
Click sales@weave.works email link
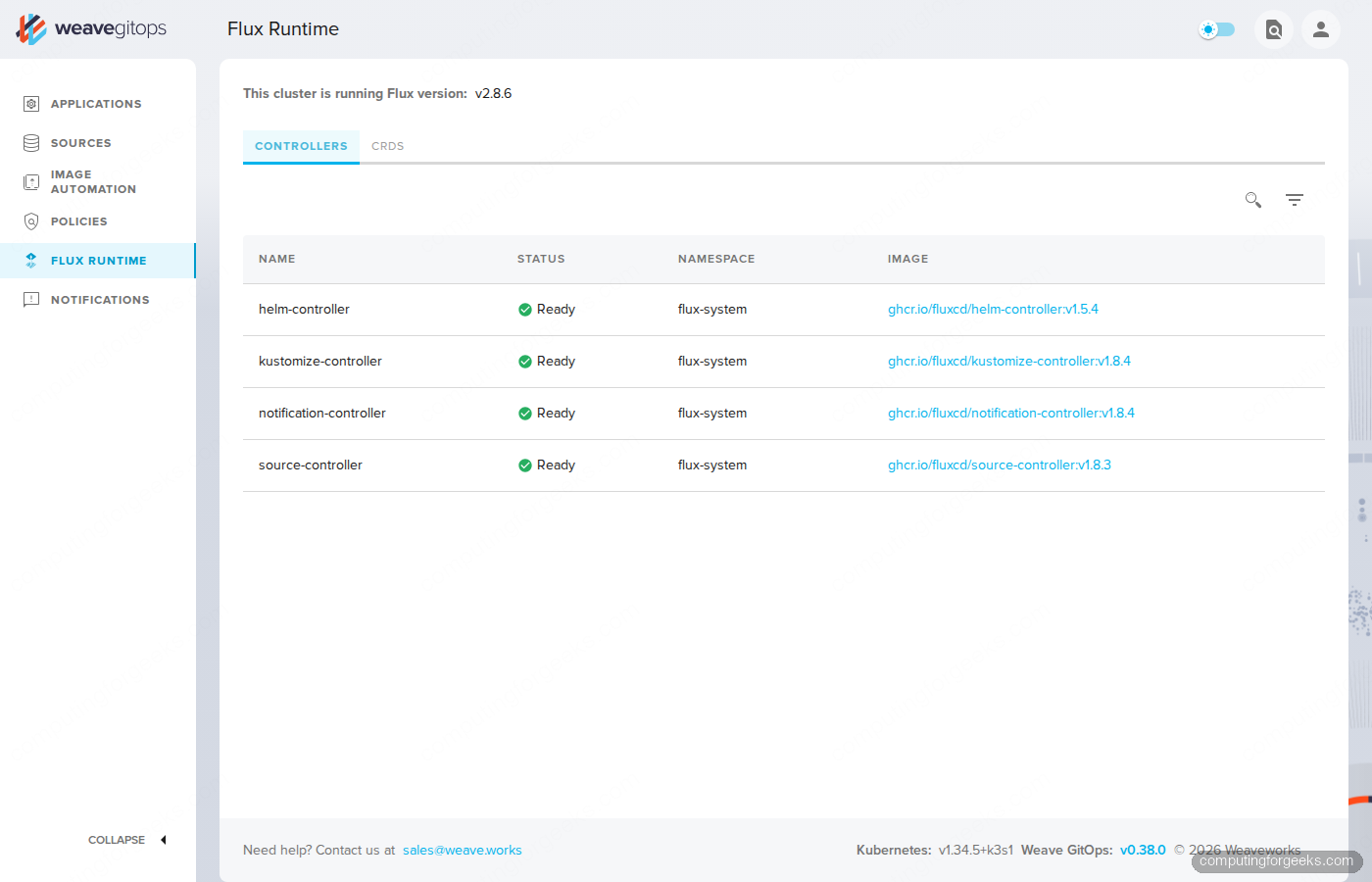coord(463,851)
